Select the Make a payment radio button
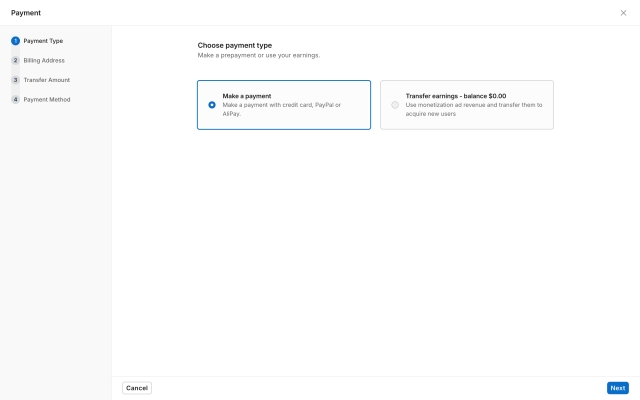Screen dimensions: 640x400 click(212, 105)
